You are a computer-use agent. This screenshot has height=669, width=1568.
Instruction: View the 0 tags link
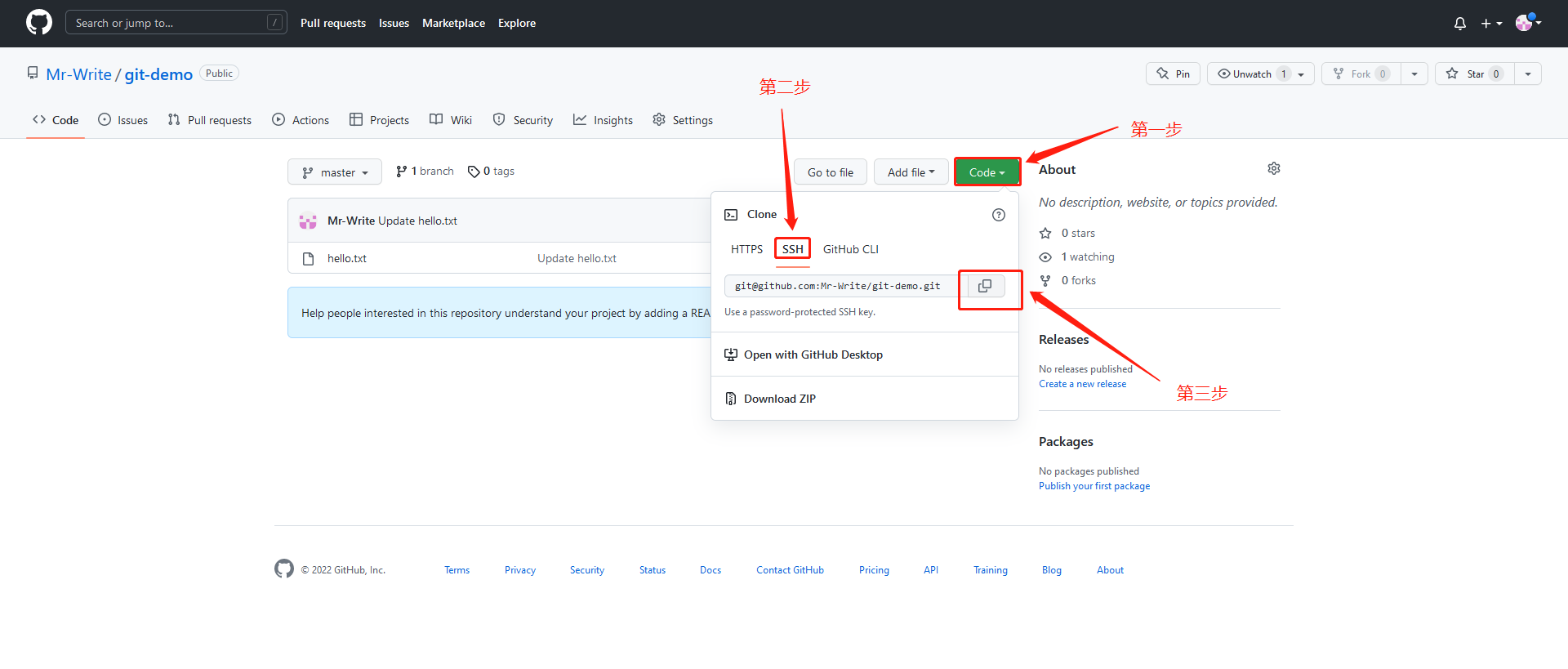tap(491, 172)
